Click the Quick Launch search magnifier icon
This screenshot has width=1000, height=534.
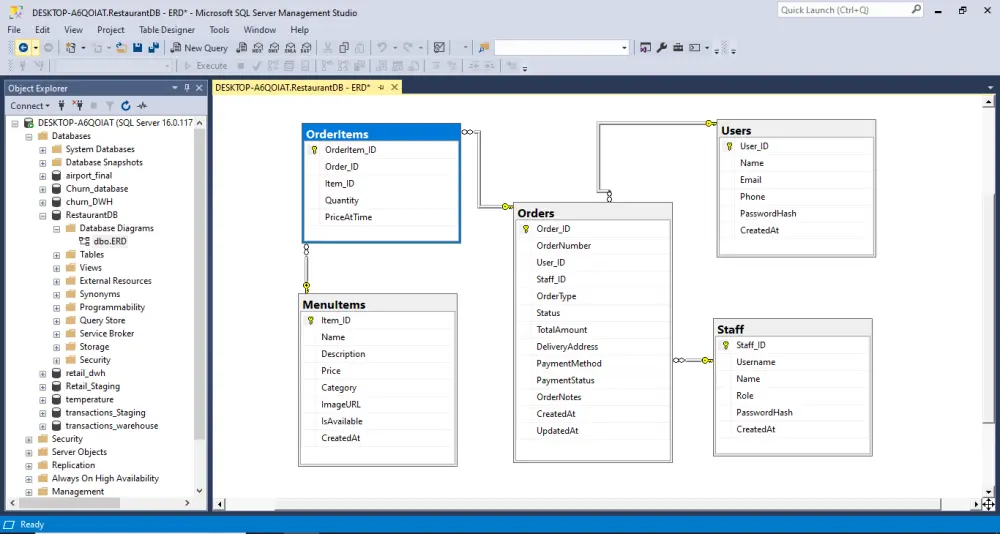click(x=916, y=10)
